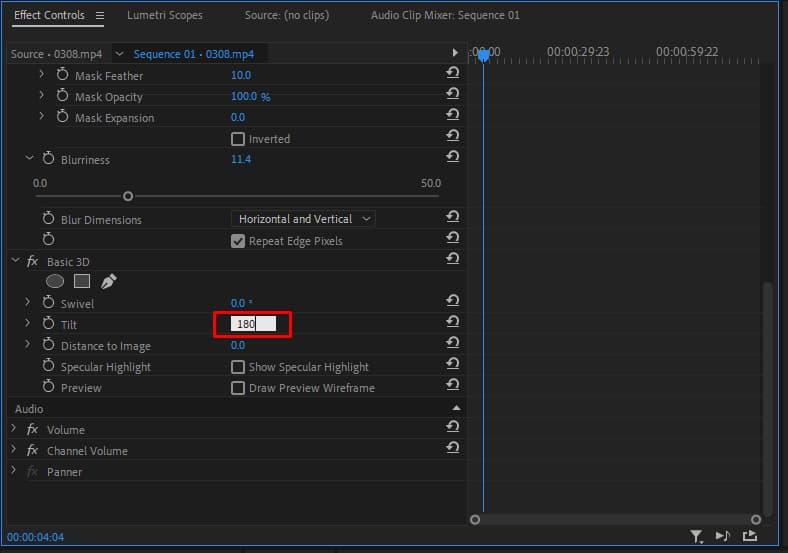788x553 pixels.
Task: Toggle animation stopwatch for Swivel
Action: [48, 302]
